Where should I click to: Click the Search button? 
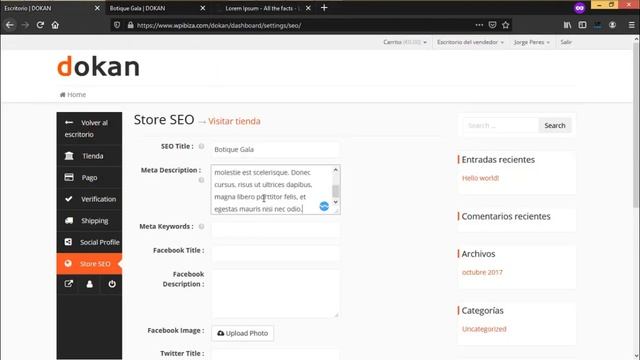click(x=555, y=125)
